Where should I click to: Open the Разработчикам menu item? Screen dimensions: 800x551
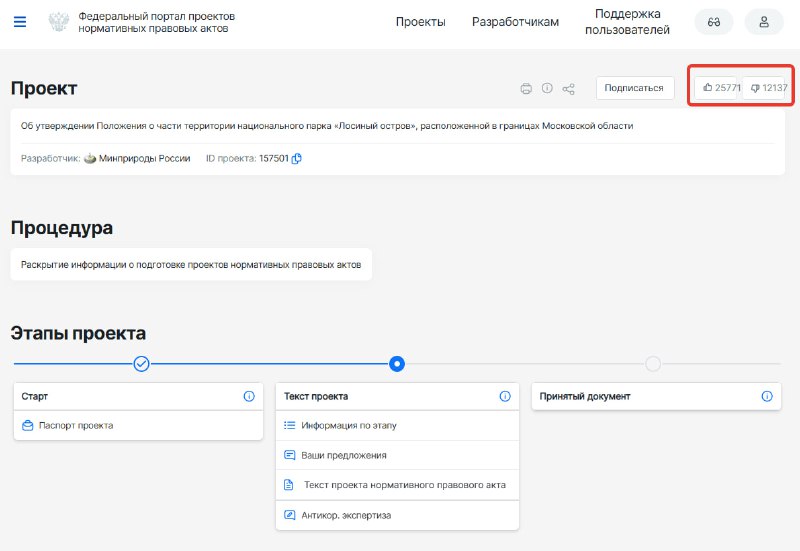pos(515,22)
